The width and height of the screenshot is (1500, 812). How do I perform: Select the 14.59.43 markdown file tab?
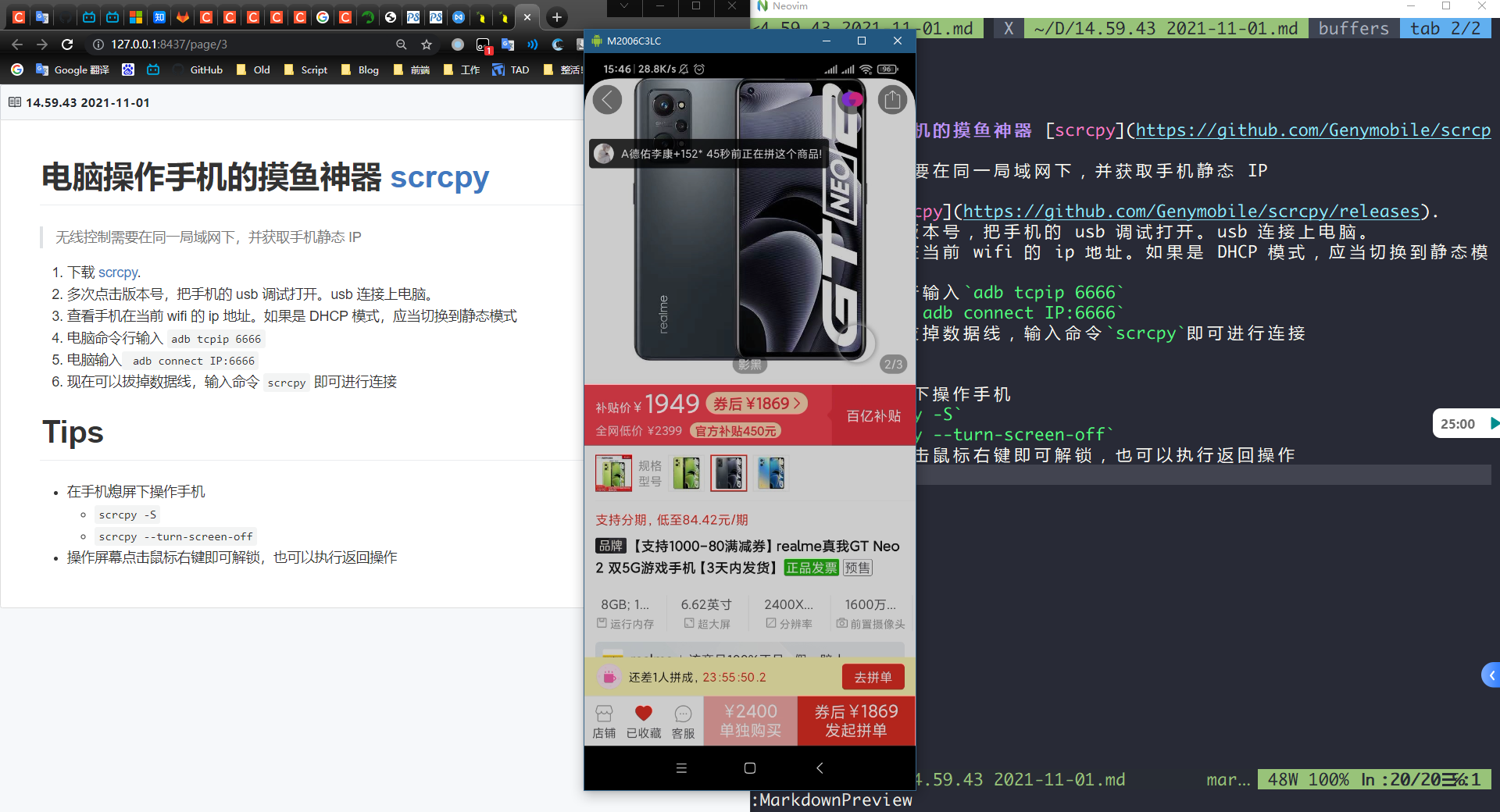[x=1166, y=28]
